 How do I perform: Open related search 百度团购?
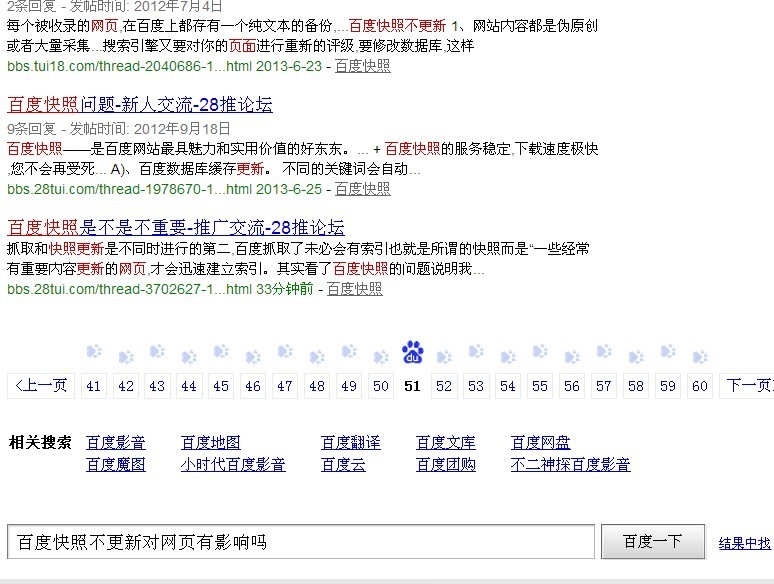(446, 465)
